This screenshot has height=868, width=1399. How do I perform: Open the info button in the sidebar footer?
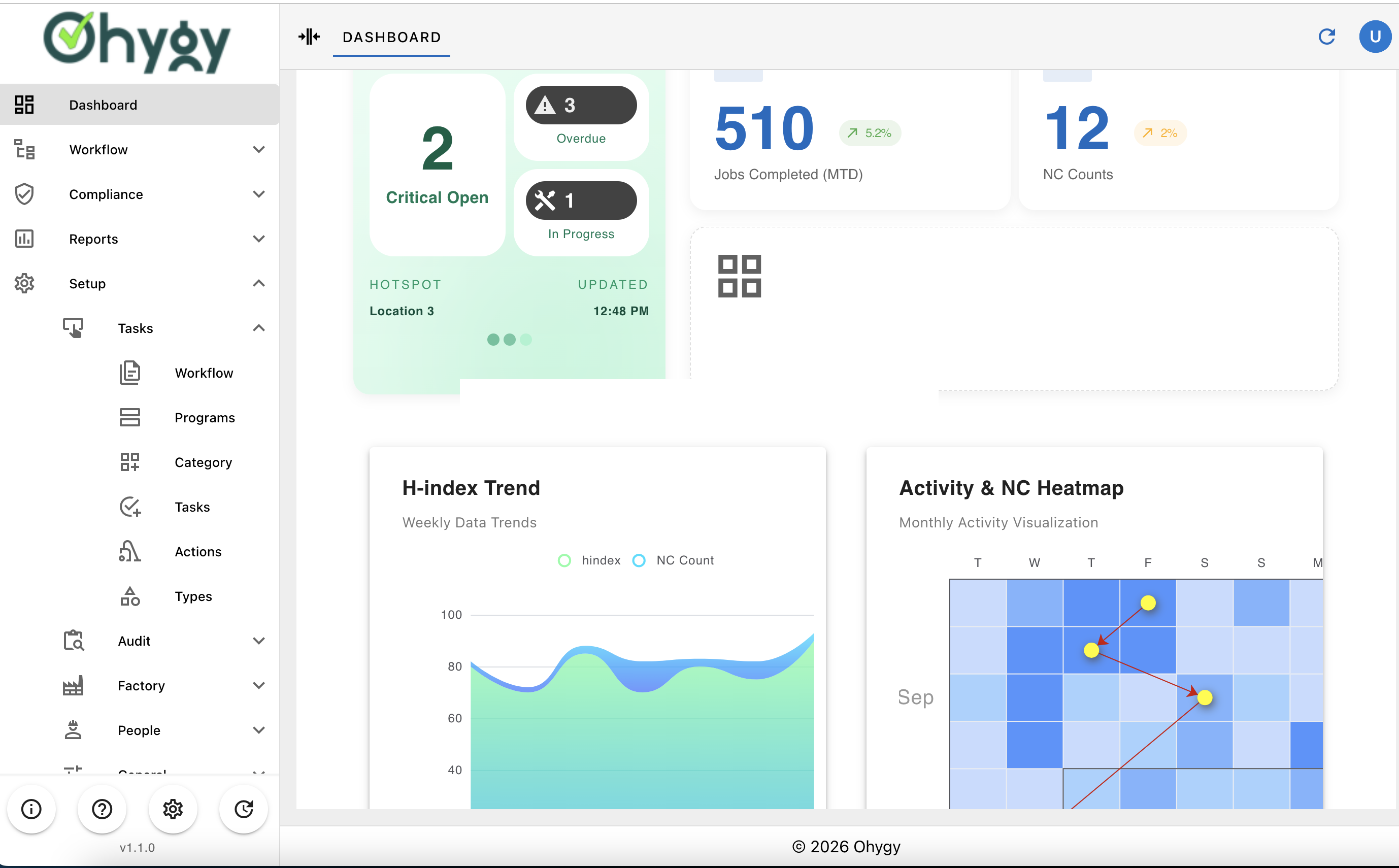(x=31, y=809)
